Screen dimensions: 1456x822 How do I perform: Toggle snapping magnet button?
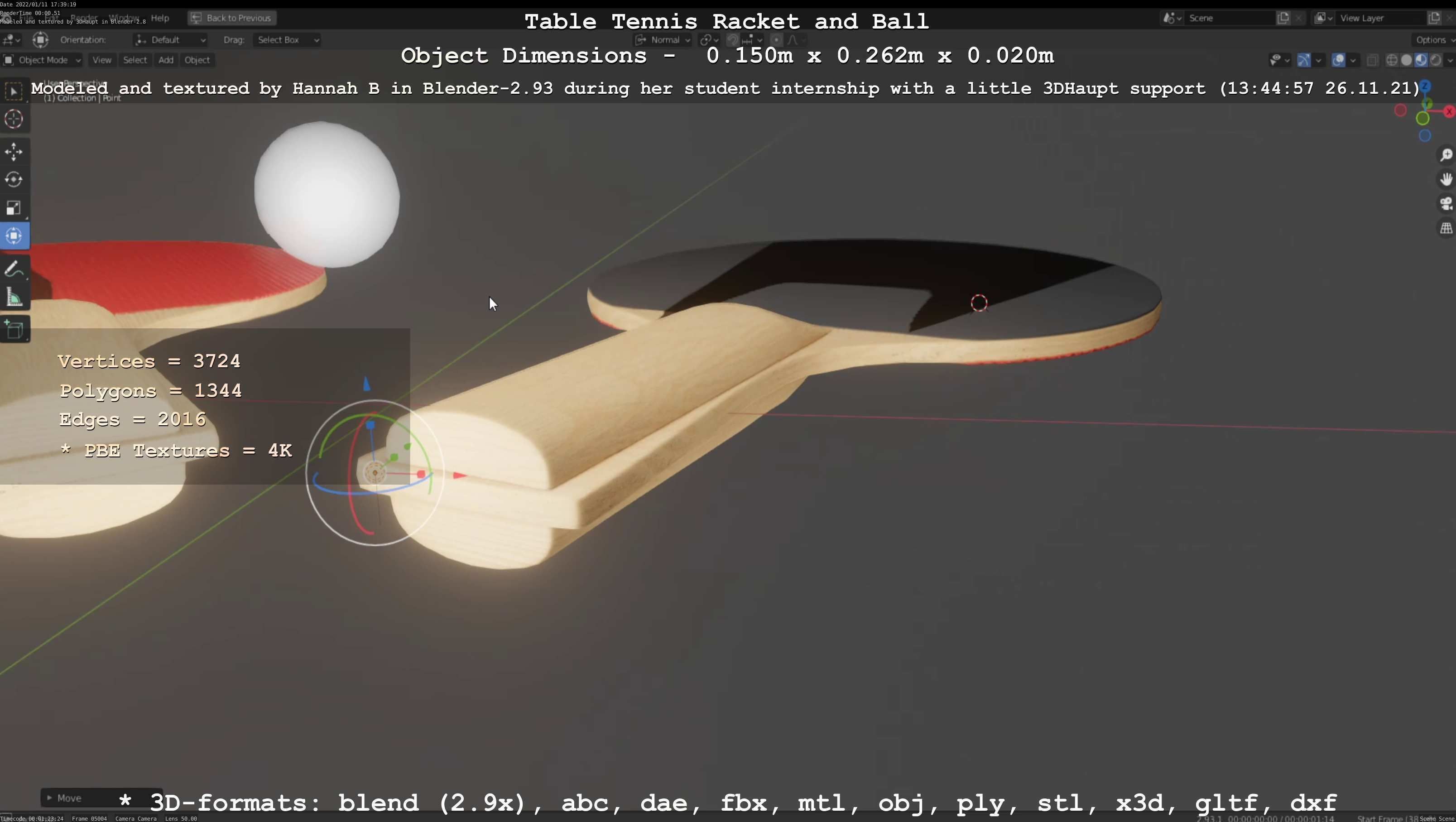(732, 39)
